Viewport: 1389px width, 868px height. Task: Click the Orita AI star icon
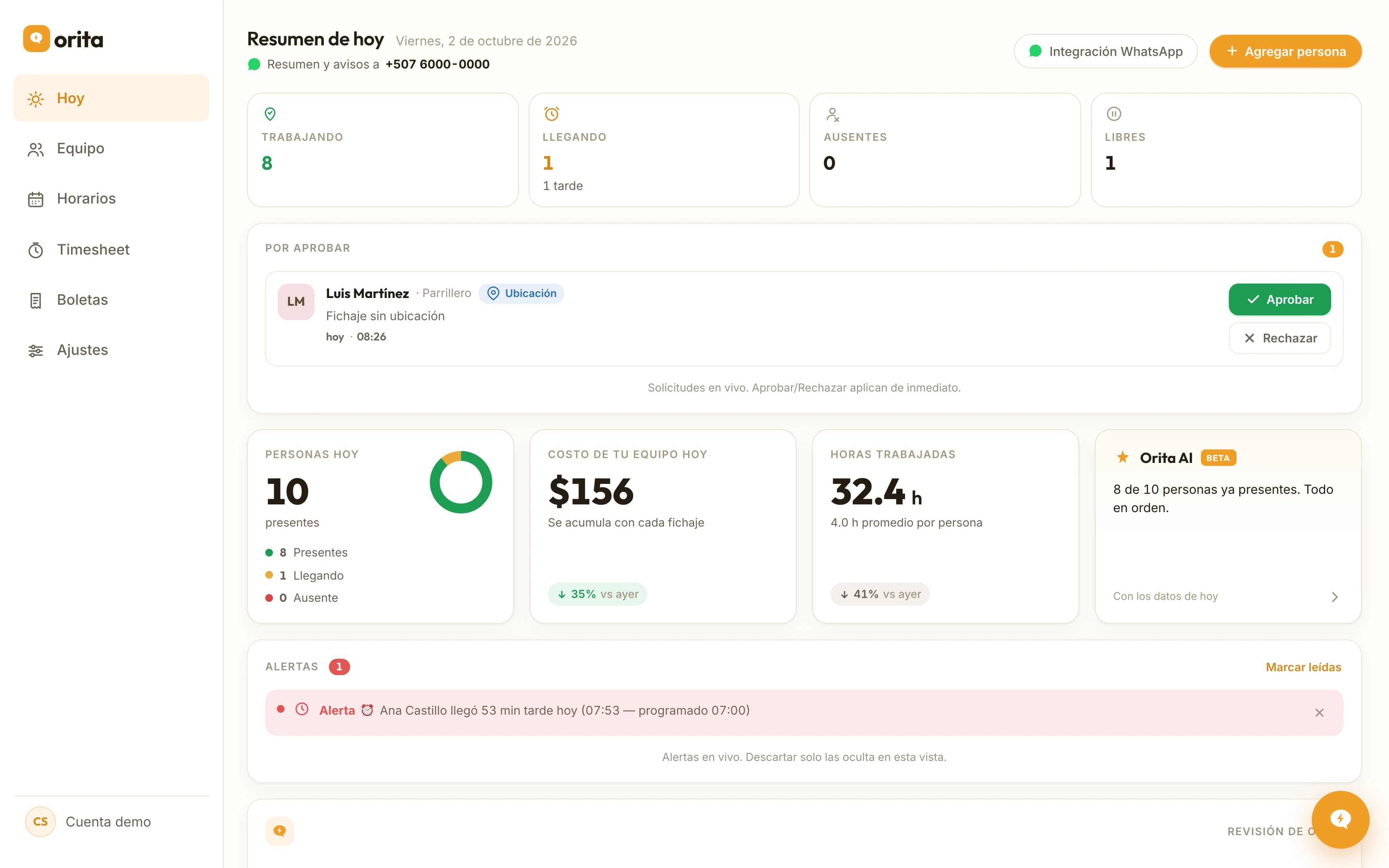pyautogui.click(x=1123, y=458)
